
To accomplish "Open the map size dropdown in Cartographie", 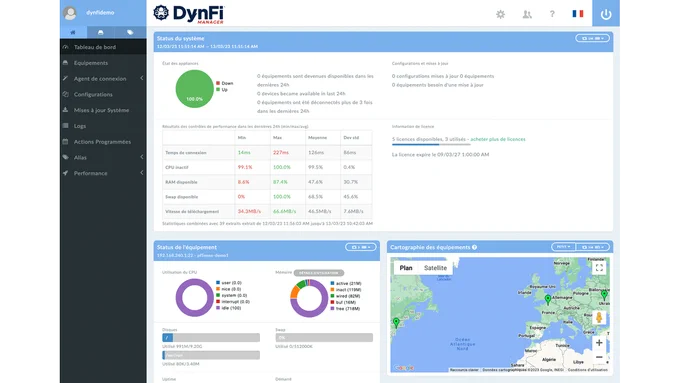I will click(x=563, y=247).
